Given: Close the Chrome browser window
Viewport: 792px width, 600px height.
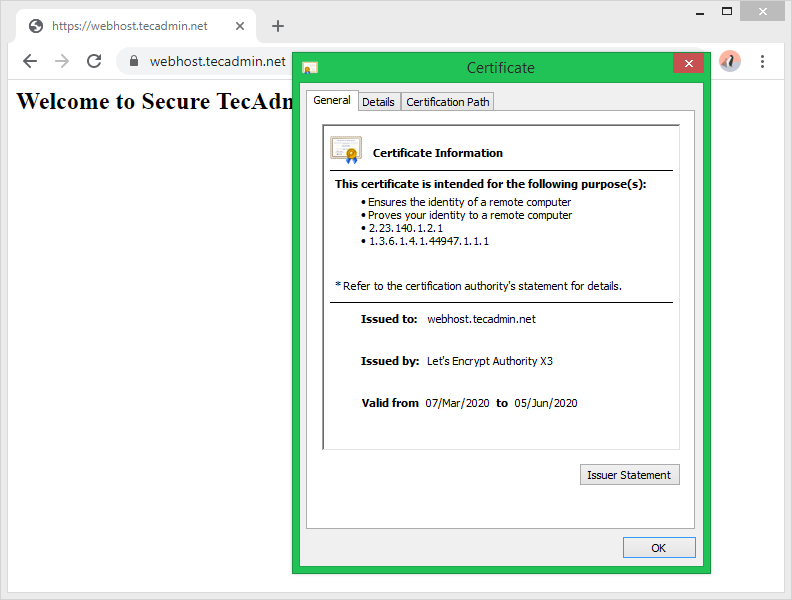Looking at the screenshot, I should pyautogui.click(x=763, y=11).
